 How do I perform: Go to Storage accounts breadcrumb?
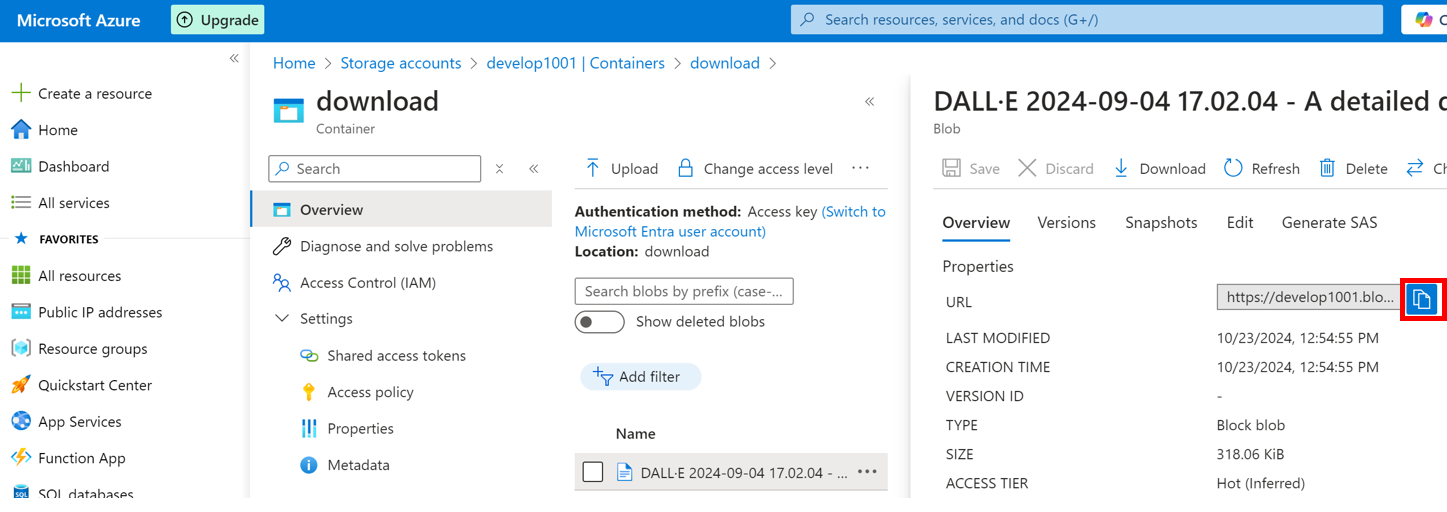(x=401, y=63)
